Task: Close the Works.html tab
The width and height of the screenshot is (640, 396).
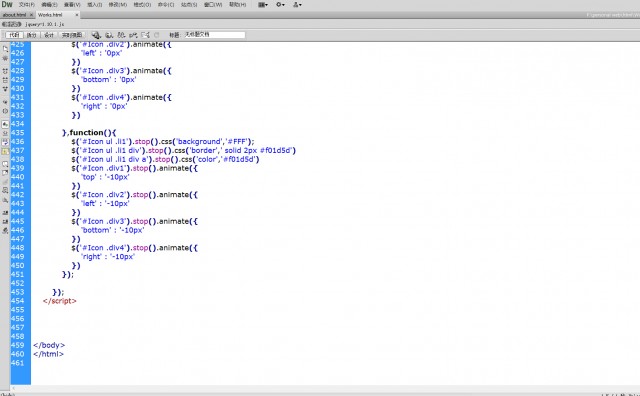Action: click(x=77, y=15)
